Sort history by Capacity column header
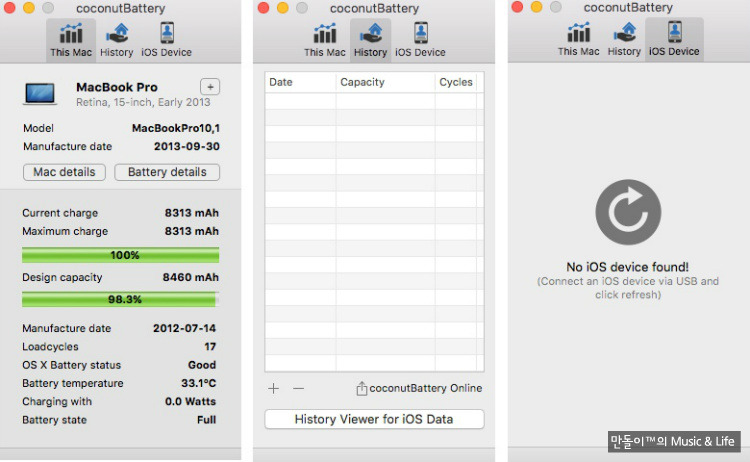The image size is (750, 462). [386, 82]
